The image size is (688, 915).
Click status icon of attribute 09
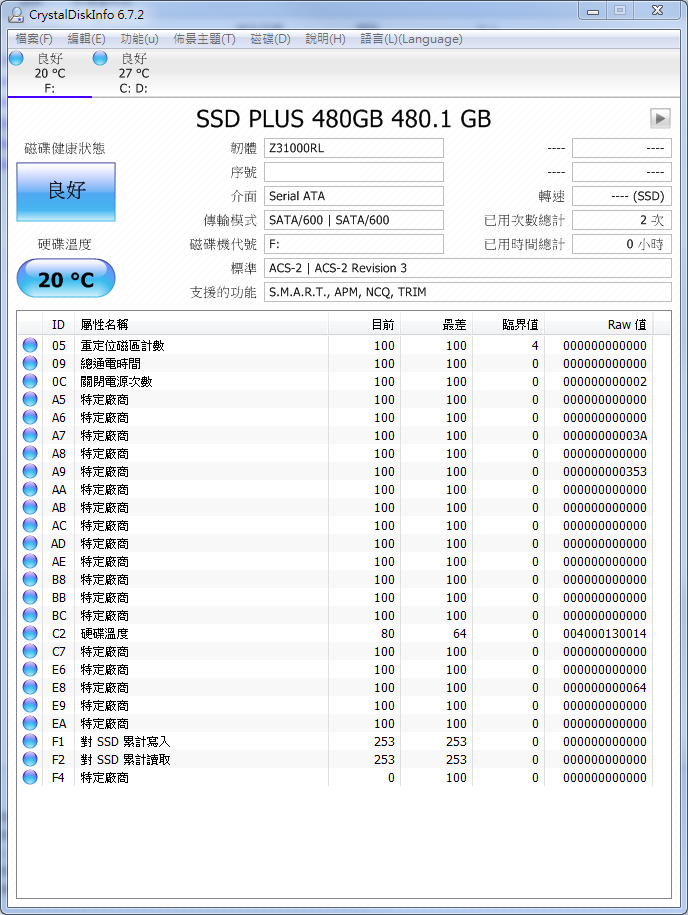tap(30, 364)
